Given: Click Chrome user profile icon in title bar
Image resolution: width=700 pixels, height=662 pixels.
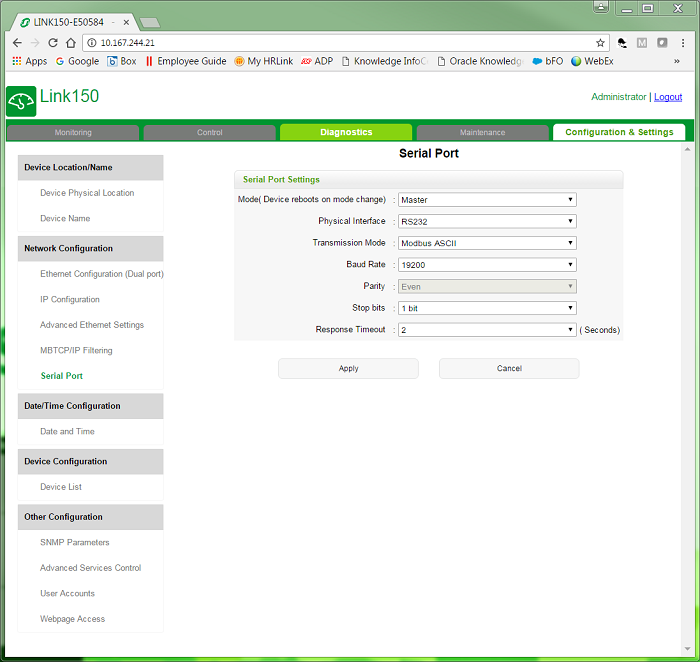Looking at the screenshot, I should [601, 7].
